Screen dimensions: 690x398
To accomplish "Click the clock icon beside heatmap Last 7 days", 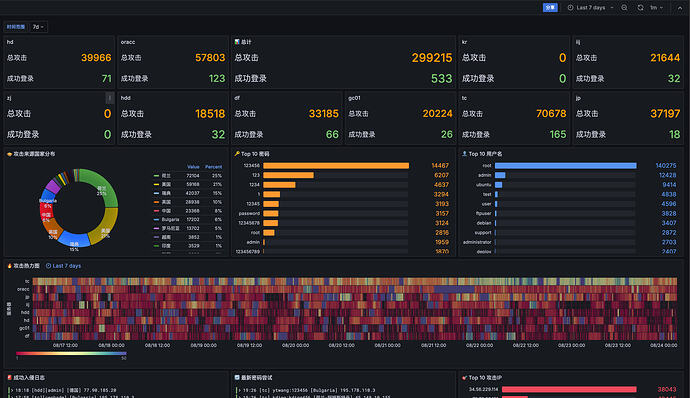I will (x=48, y=265).
